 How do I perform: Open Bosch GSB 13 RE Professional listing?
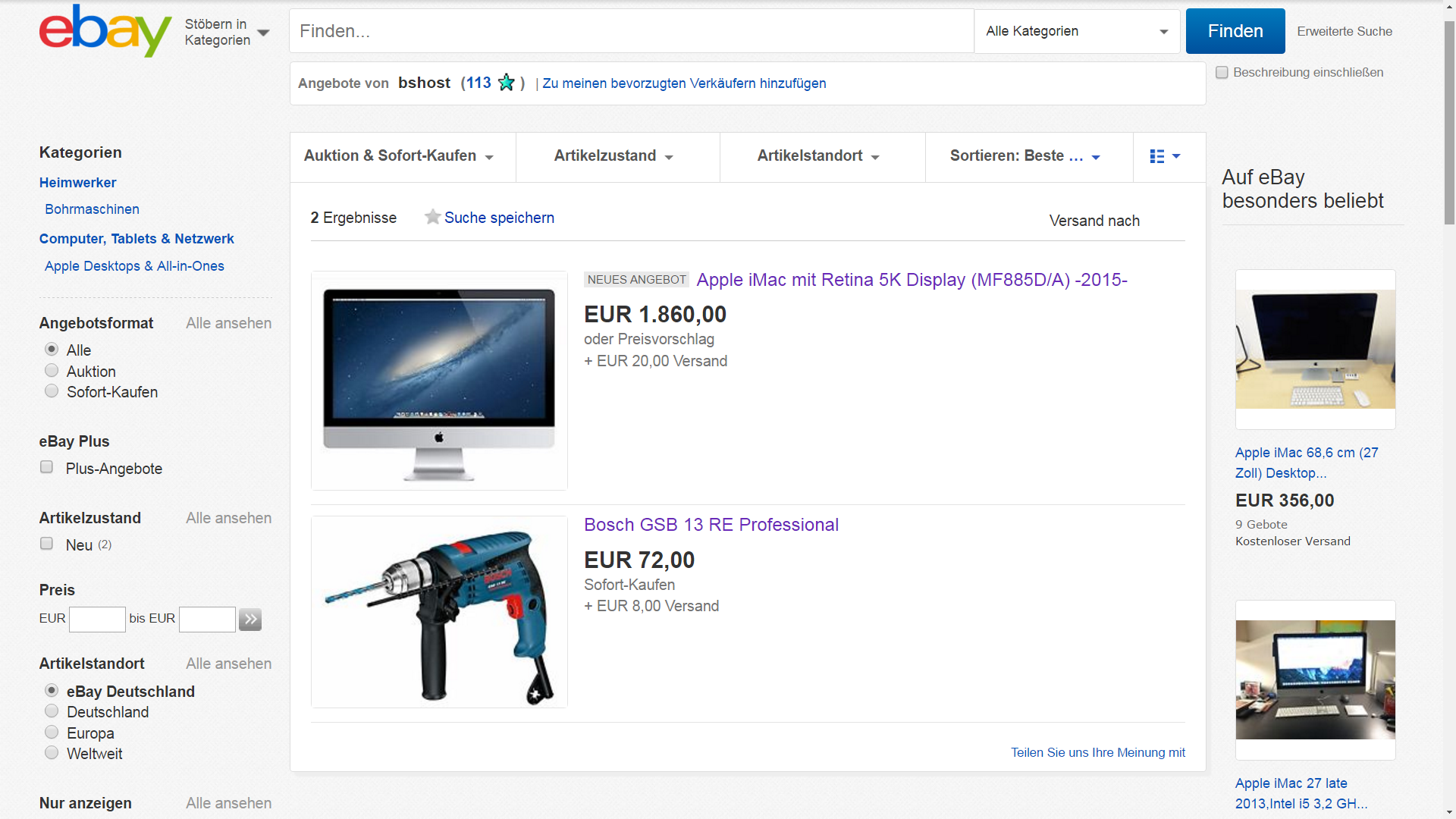[711, 525]
